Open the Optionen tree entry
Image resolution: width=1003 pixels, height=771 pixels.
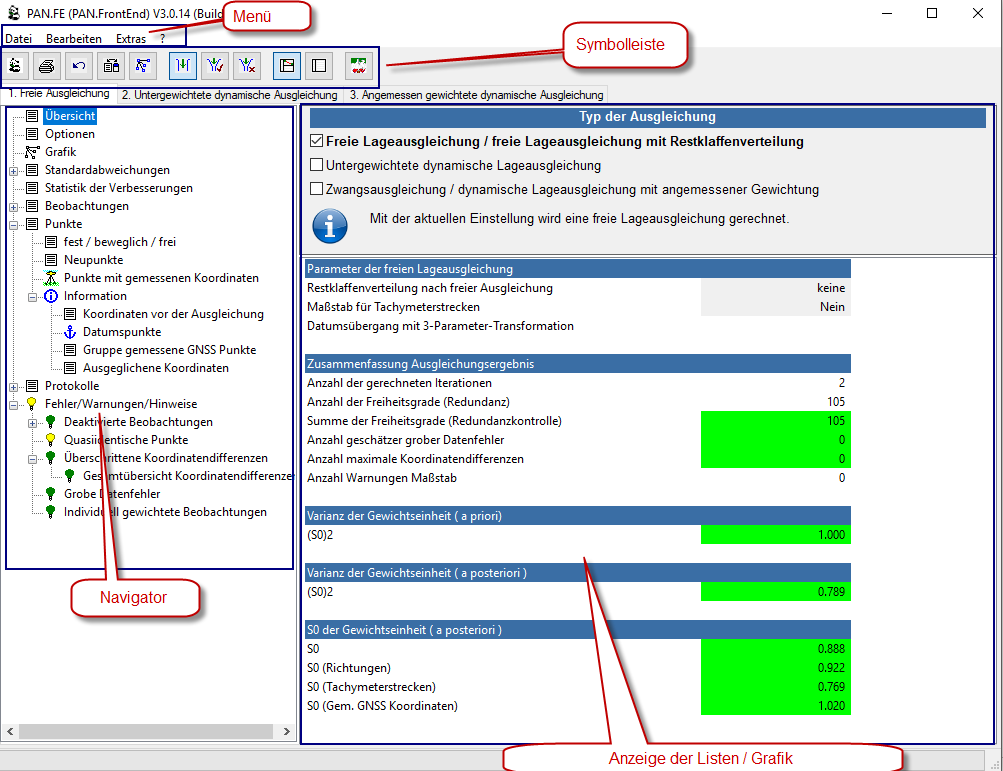tap(69, 134)
